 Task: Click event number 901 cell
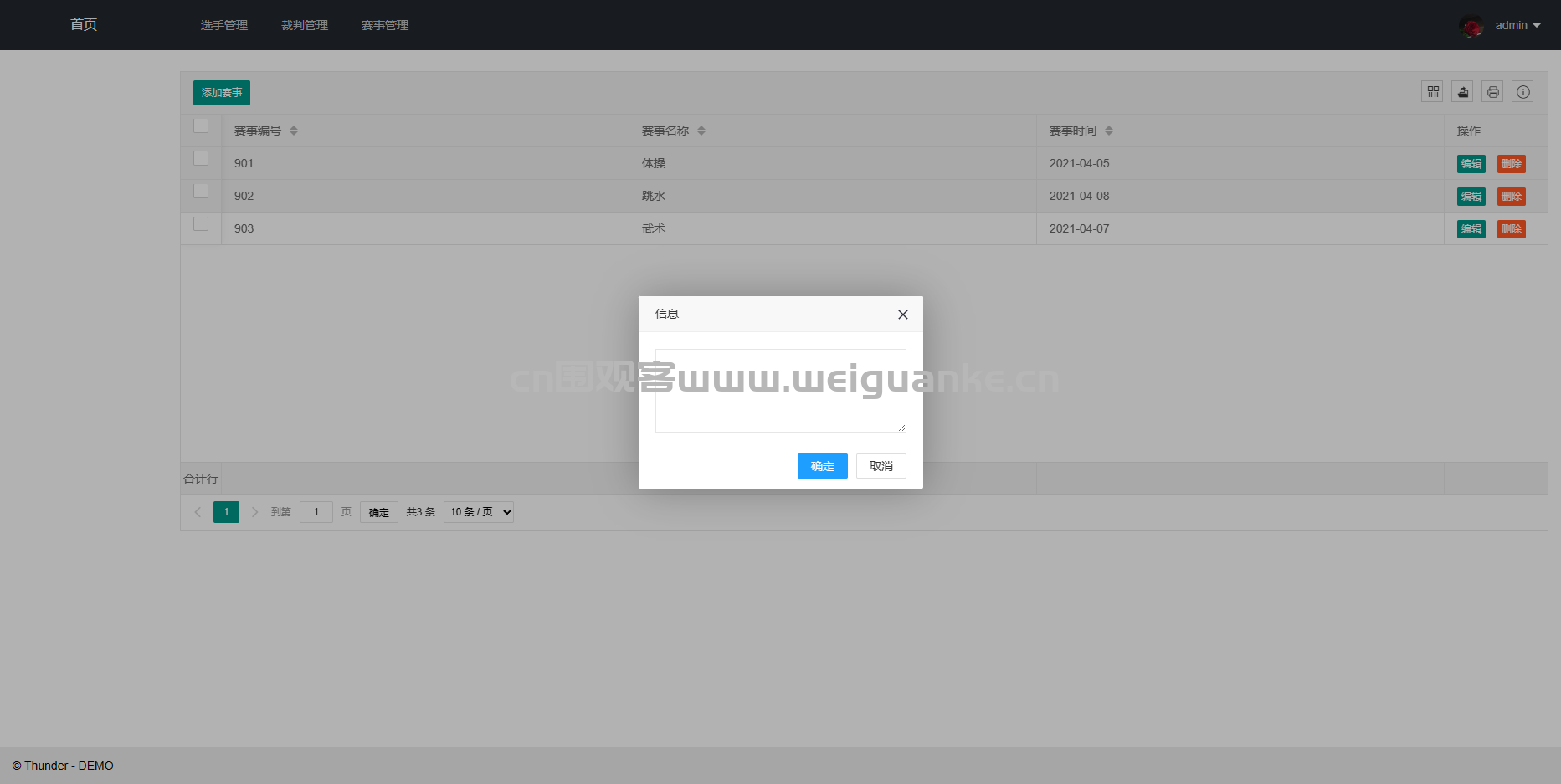click(425, 163)
